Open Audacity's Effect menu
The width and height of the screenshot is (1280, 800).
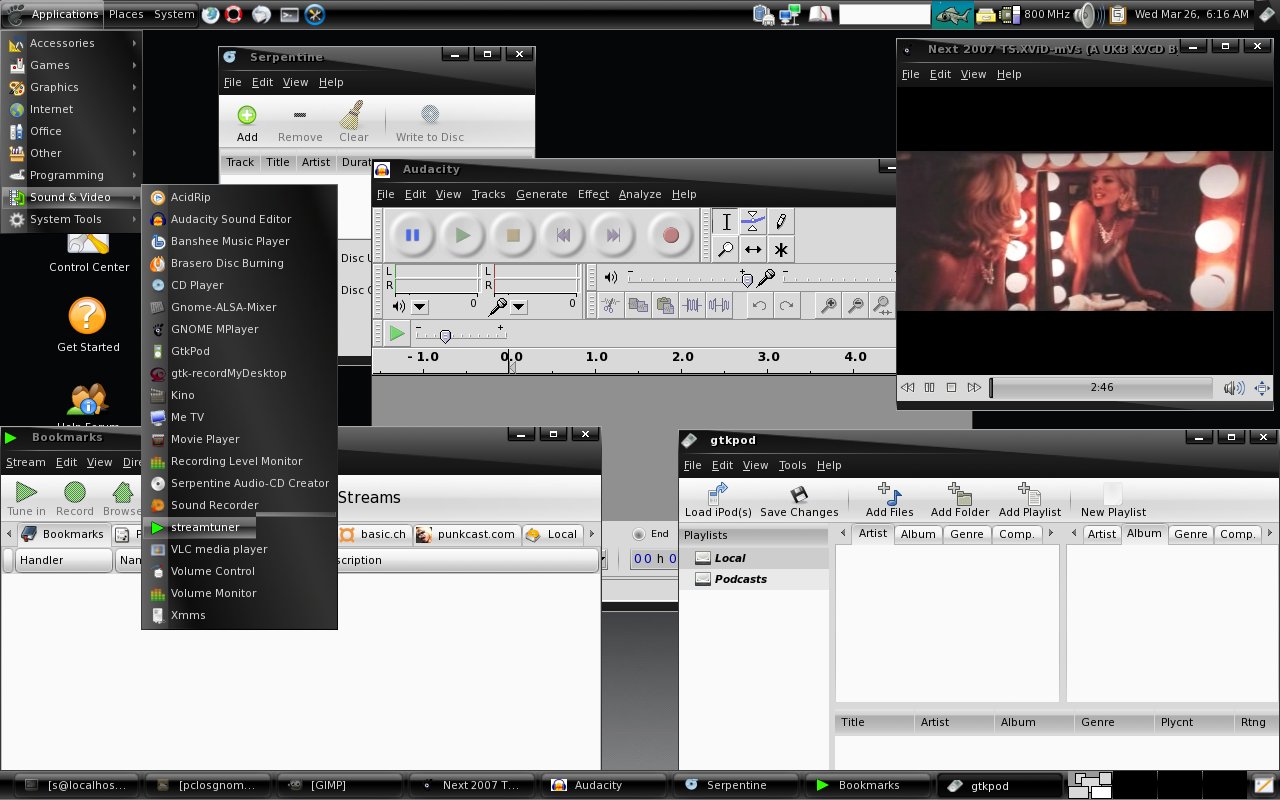click(593, 194)
